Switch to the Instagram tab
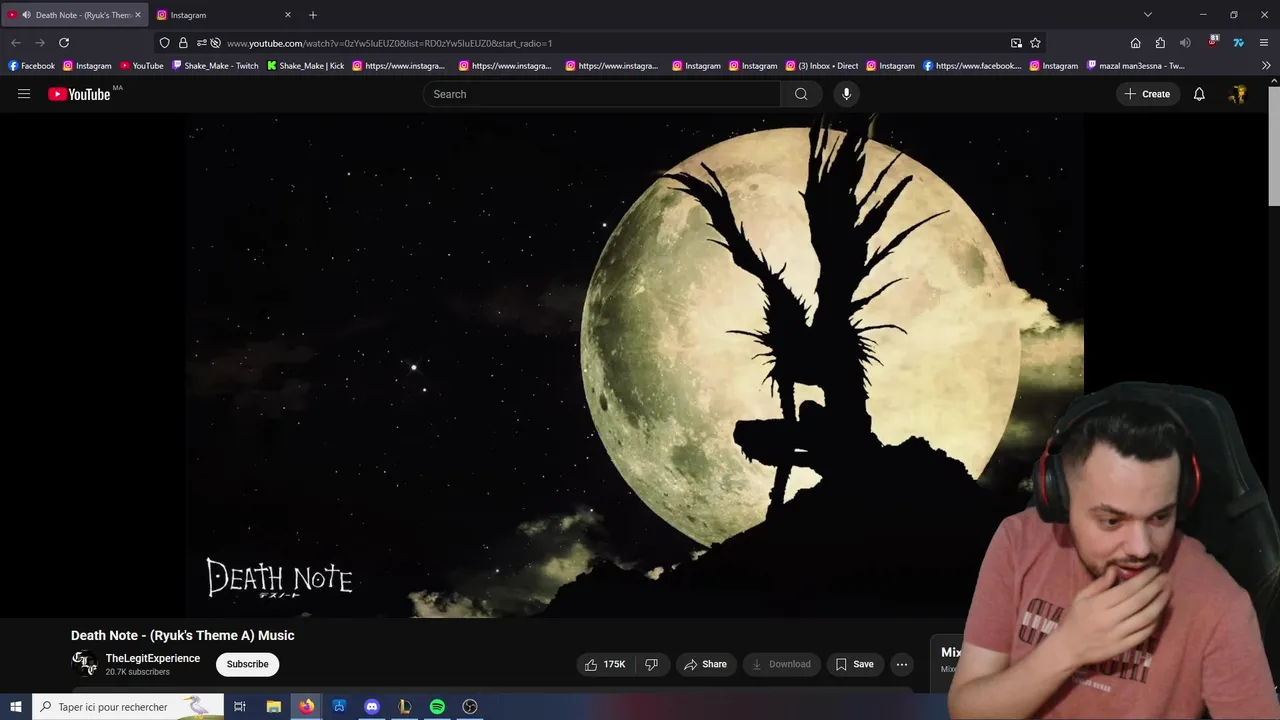This screenshot has height=720, width=1280. click(224, 15)
